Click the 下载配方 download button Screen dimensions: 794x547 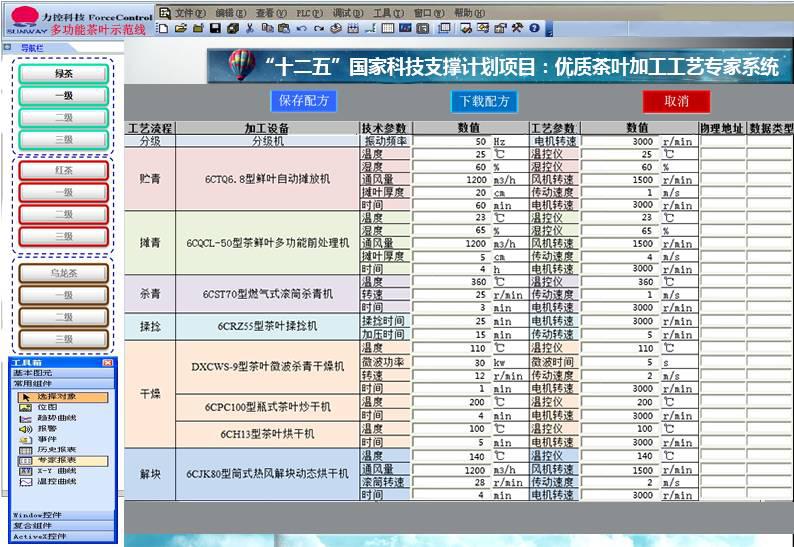tap(484, 101)
